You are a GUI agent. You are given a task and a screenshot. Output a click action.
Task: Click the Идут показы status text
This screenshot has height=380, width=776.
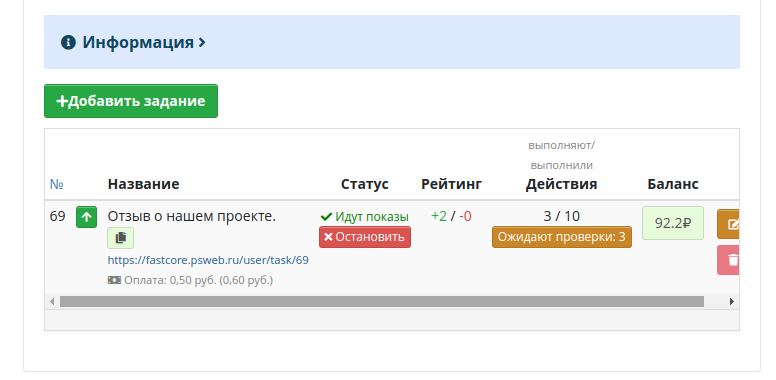coord(365,217)
